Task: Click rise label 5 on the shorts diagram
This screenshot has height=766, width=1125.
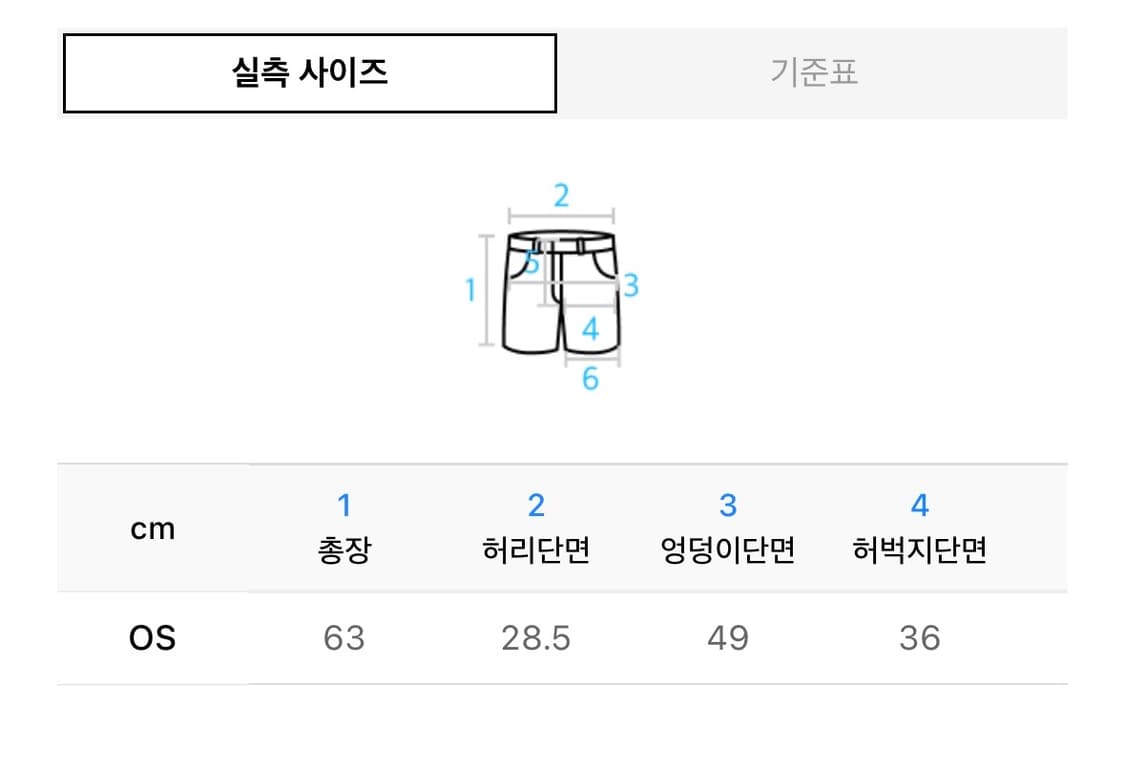Action: (x=532, y=264)
